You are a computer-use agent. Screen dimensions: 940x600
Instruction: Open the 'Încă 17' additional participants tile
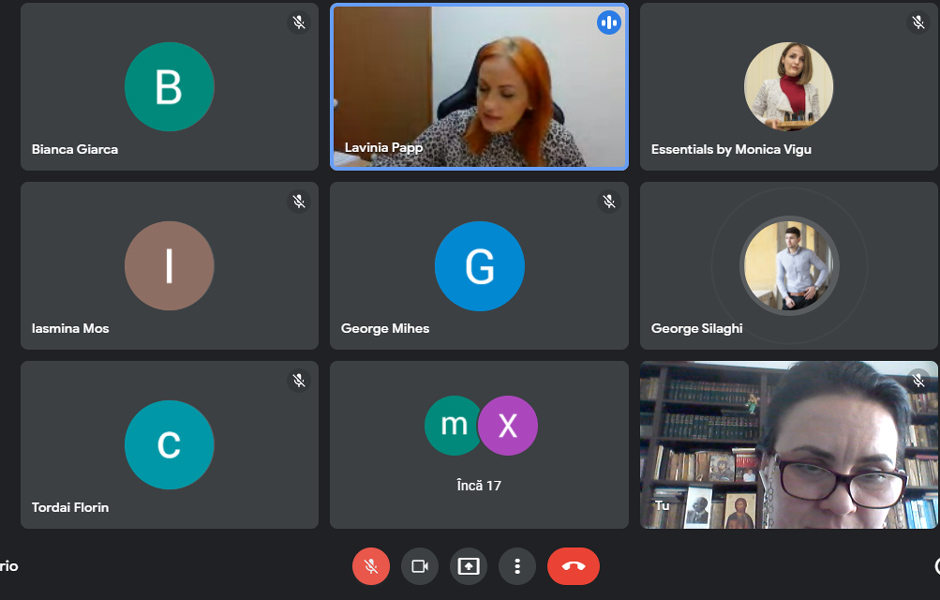click(479, 445)
